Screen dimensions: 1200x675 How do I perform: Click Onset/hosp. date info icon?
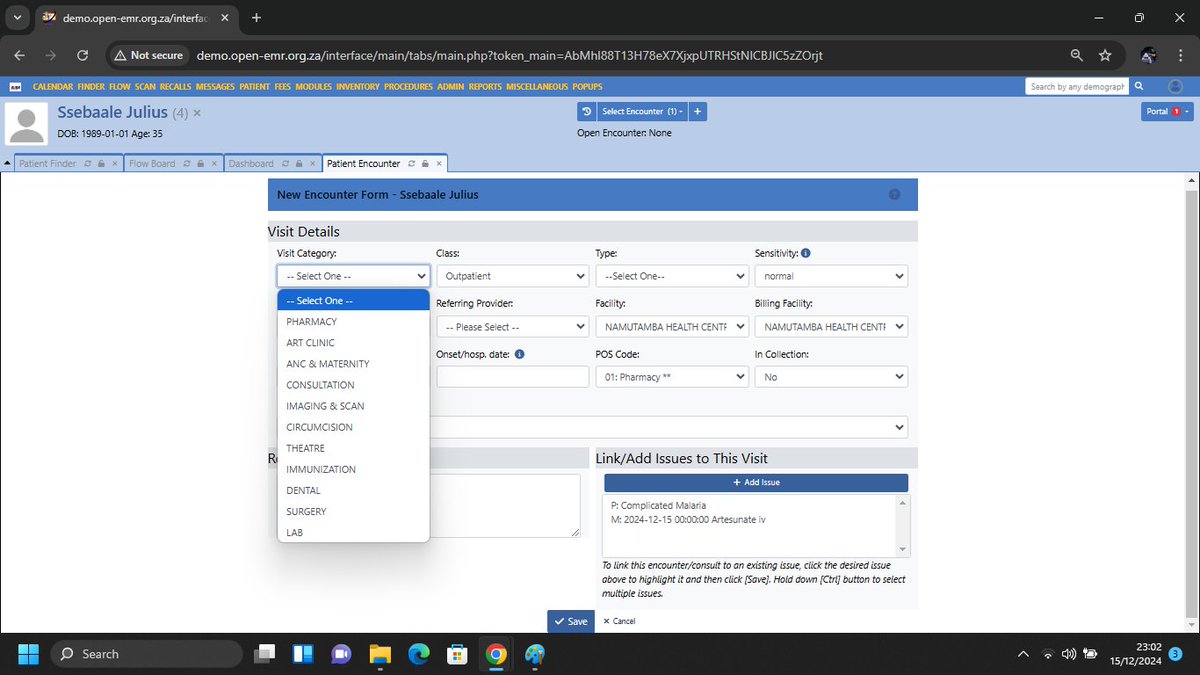[520, 354]
